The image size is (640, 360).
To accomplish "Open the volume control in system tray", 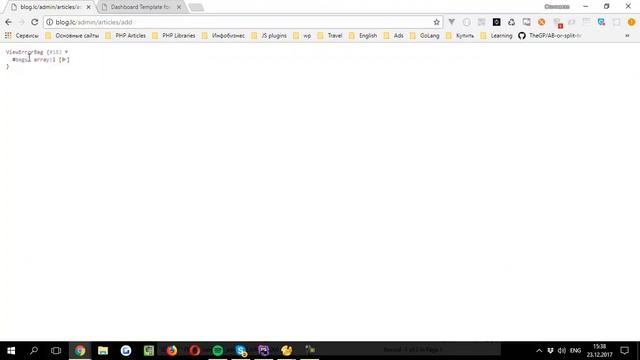I will coord(562,350).
